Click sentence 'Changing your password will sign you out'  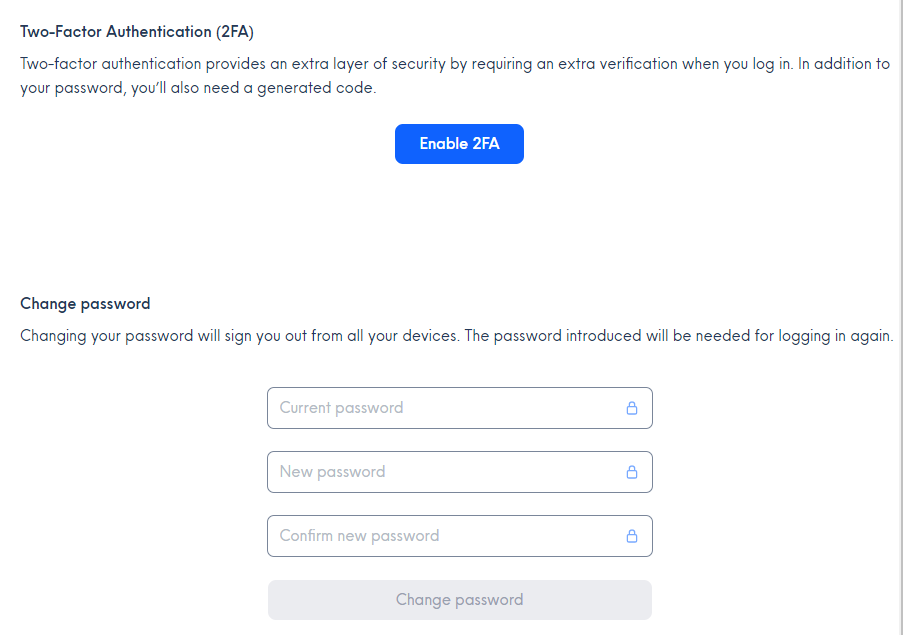(x=240, y=336)
